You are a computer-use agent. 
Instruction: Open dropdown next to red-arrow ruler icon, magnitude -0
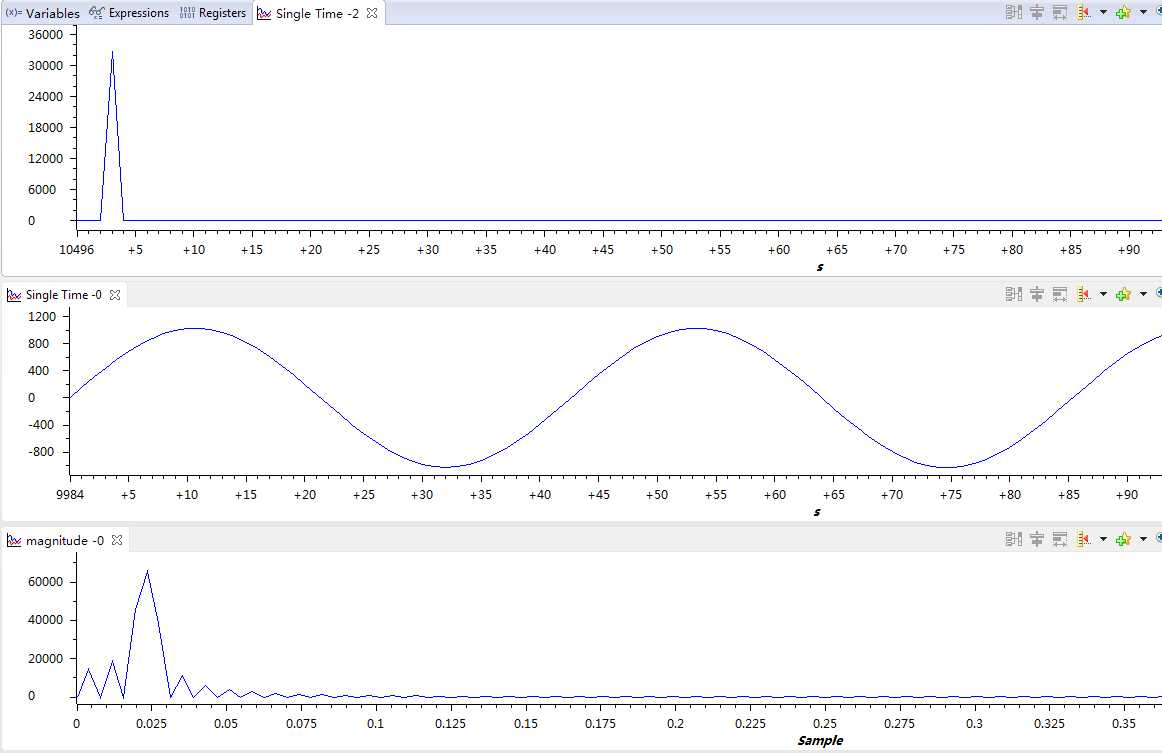(1103, 539)
